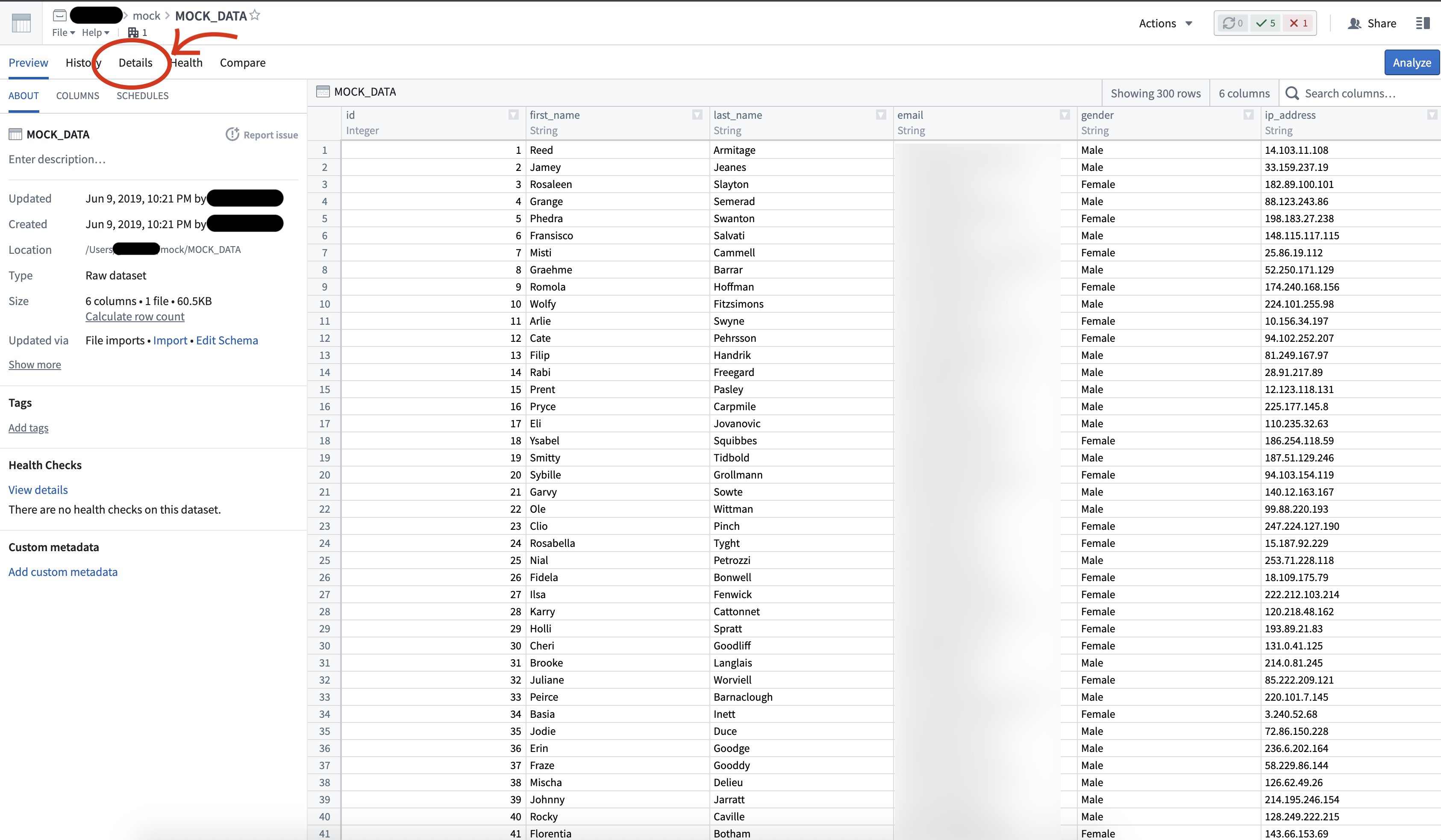
Task: Open the last_name column filter dropdown
Action: pos(881,115)
